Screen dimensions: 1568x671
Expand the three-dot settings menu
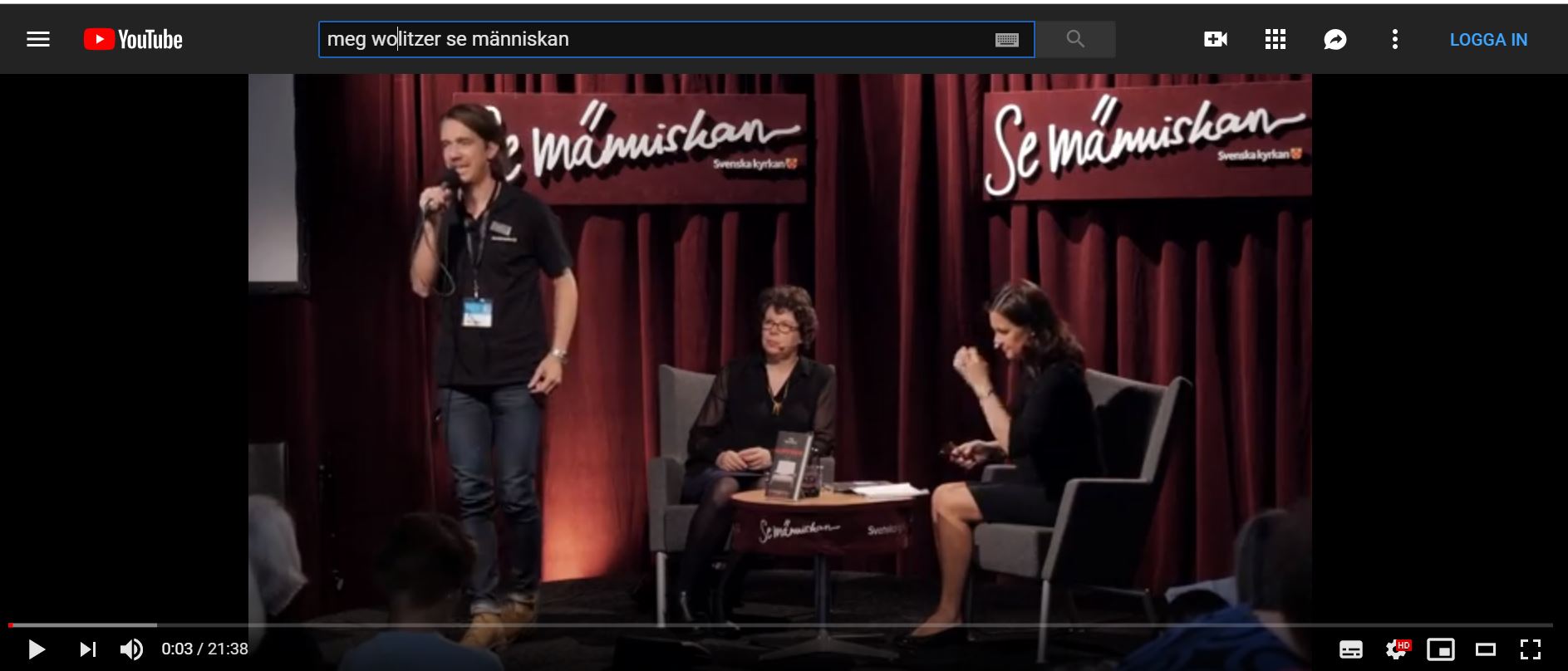click(1394, 39)
